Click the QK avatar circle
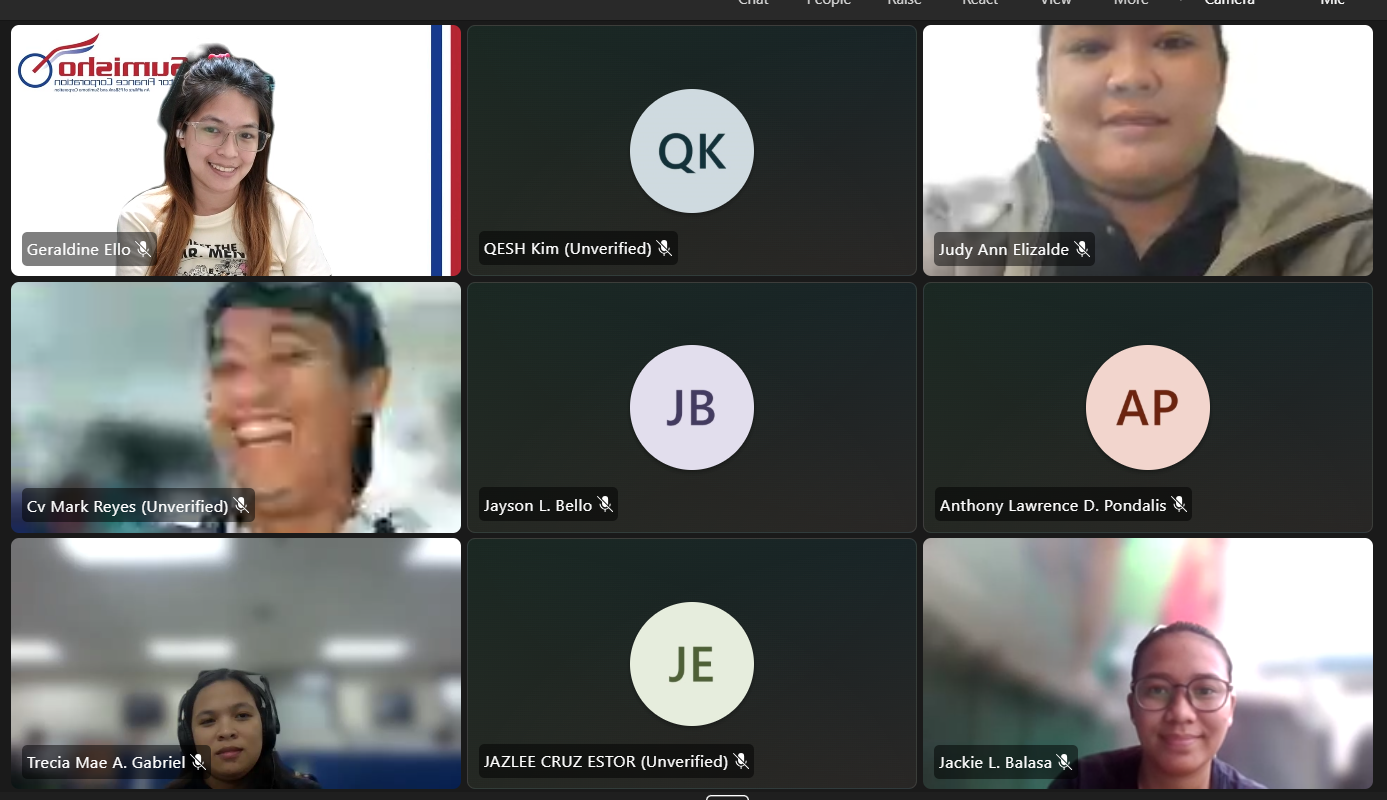 click(692, 151)
